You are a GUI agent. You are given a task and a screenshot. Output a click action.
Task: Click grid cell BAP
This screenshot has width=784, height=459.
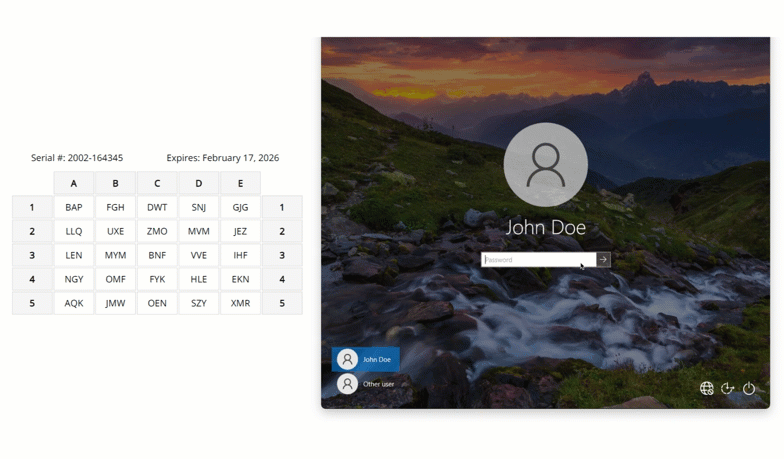(x=74, y=208)
